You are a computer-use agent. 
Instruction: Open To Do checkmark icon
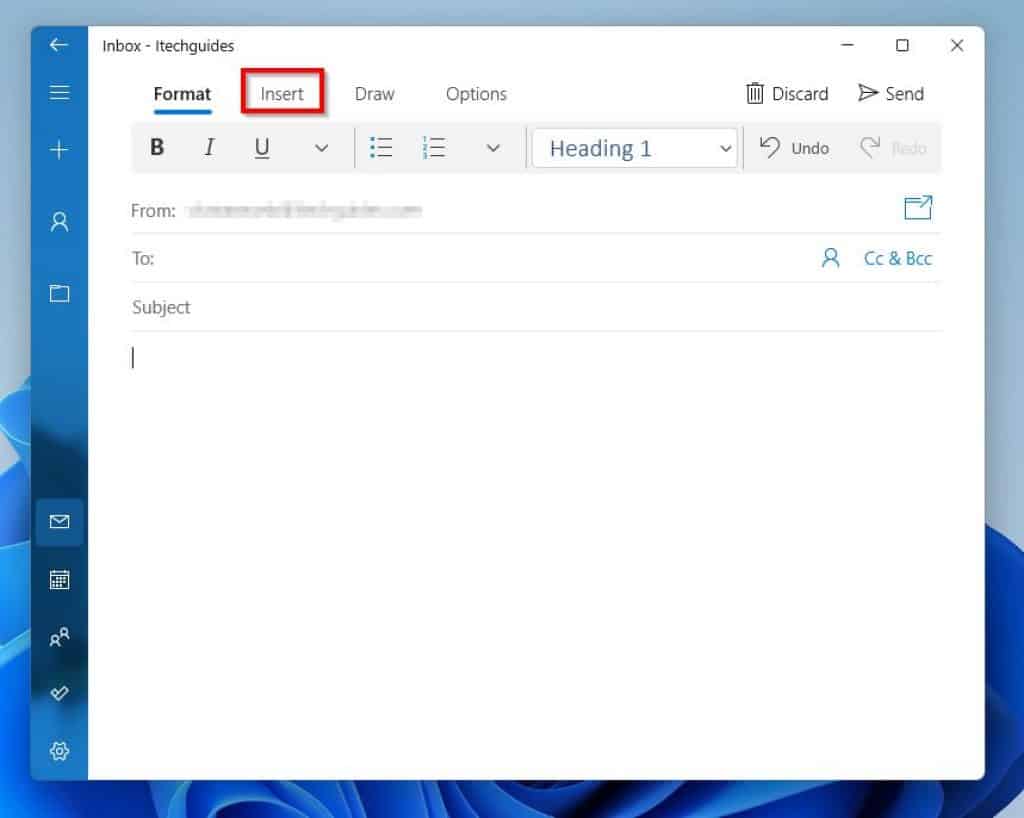click(x=59, y=693)
